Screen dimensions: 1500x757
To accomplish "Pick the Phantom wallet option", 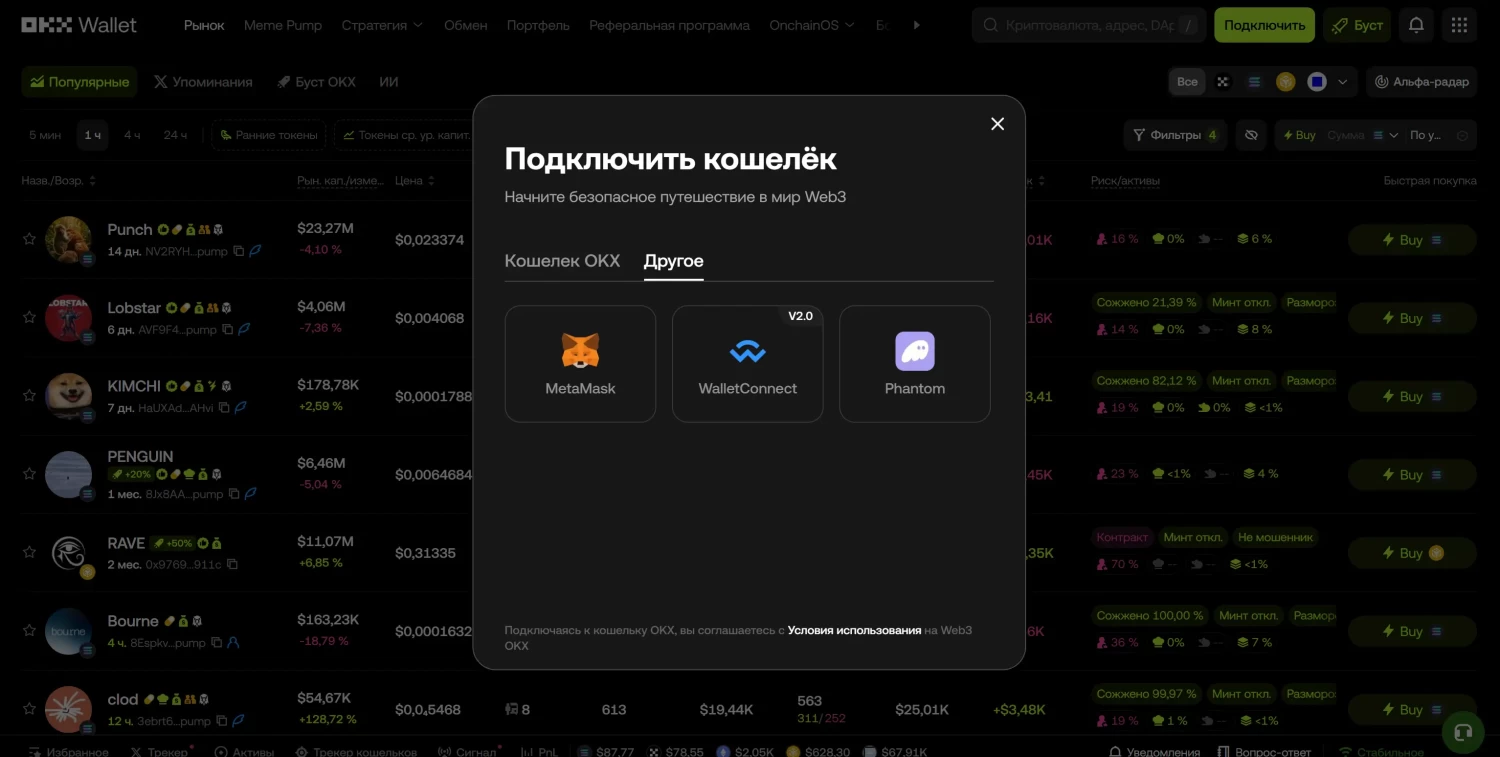I will pyautogui.click(x=914, y=364).
